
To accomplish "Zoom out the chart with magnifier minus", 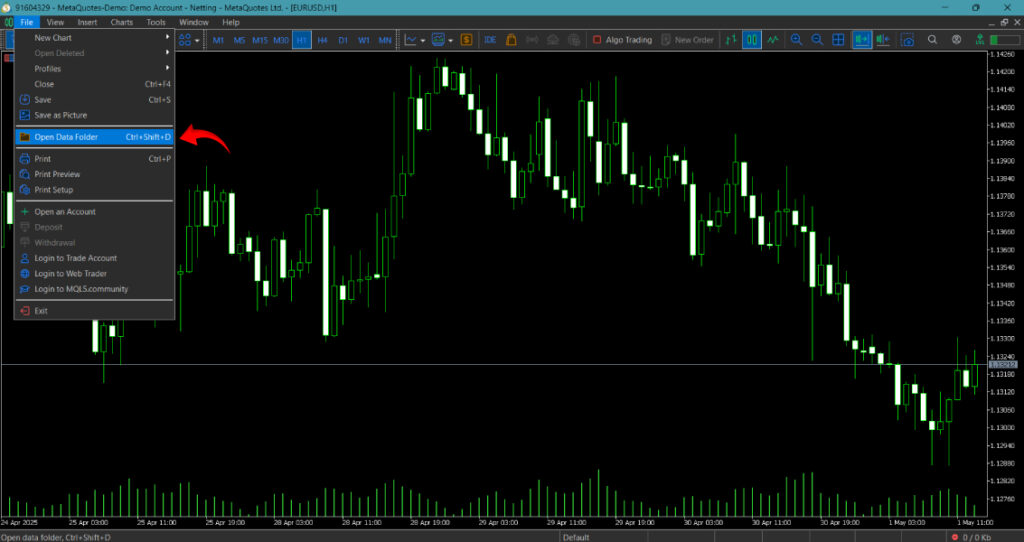I will pos(817,40).
